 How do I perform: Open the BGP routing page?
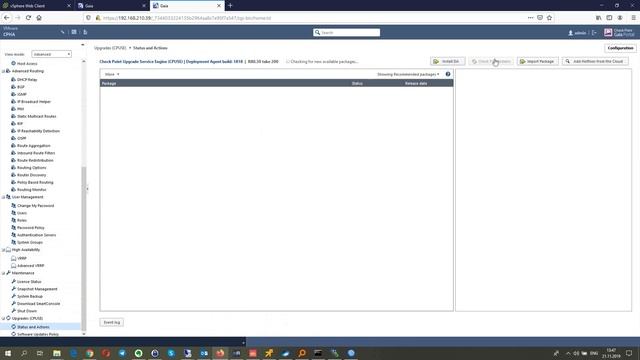tap(21, 87)
